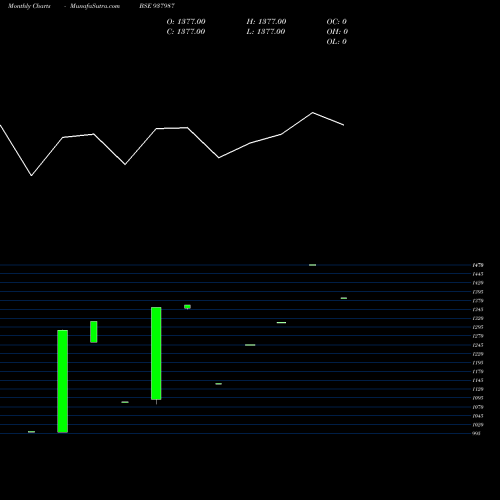Select the 'L: 1377.00' low value
The image size is (500, 500).
click(x=266, y=32)
